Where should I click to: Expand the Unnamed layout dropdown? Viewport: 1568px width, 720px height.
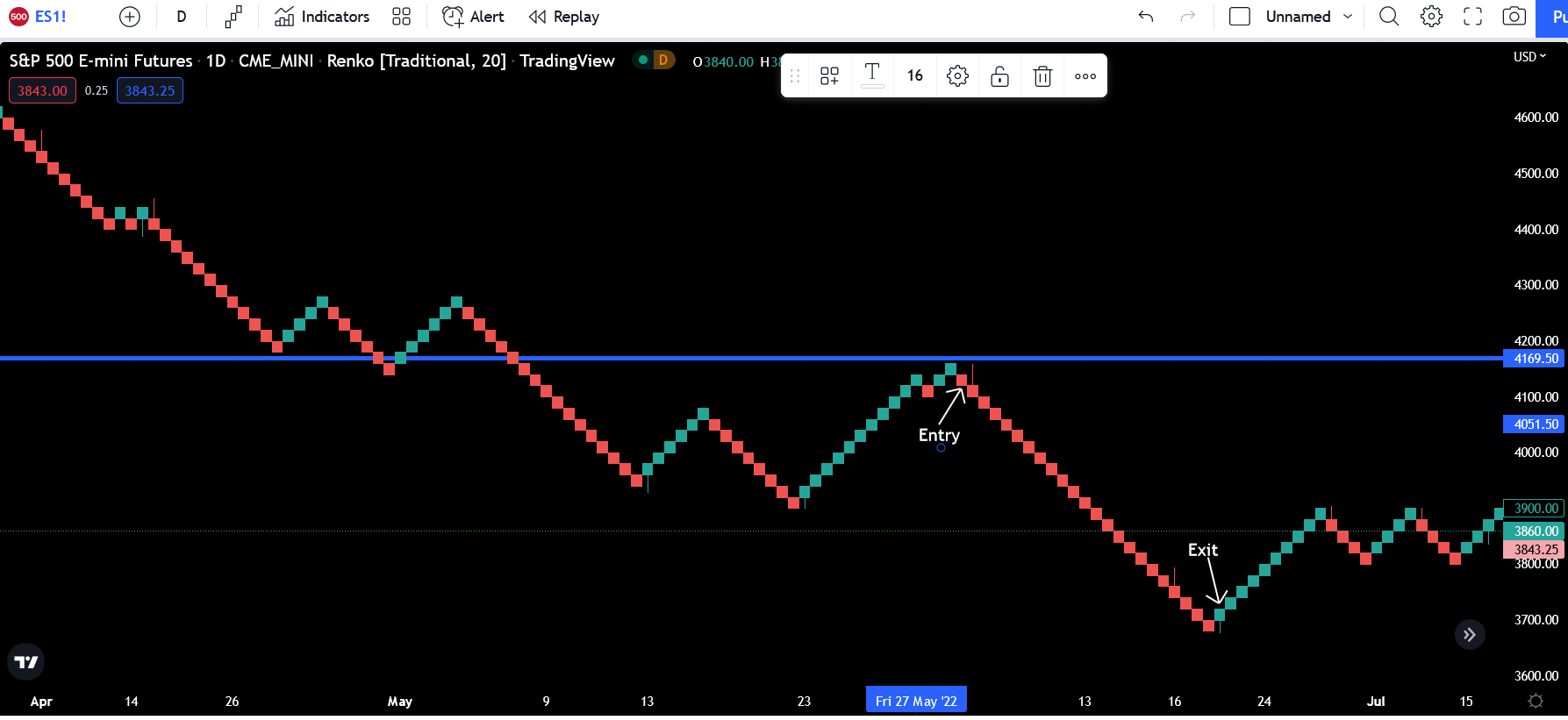tap(1348, 17)
